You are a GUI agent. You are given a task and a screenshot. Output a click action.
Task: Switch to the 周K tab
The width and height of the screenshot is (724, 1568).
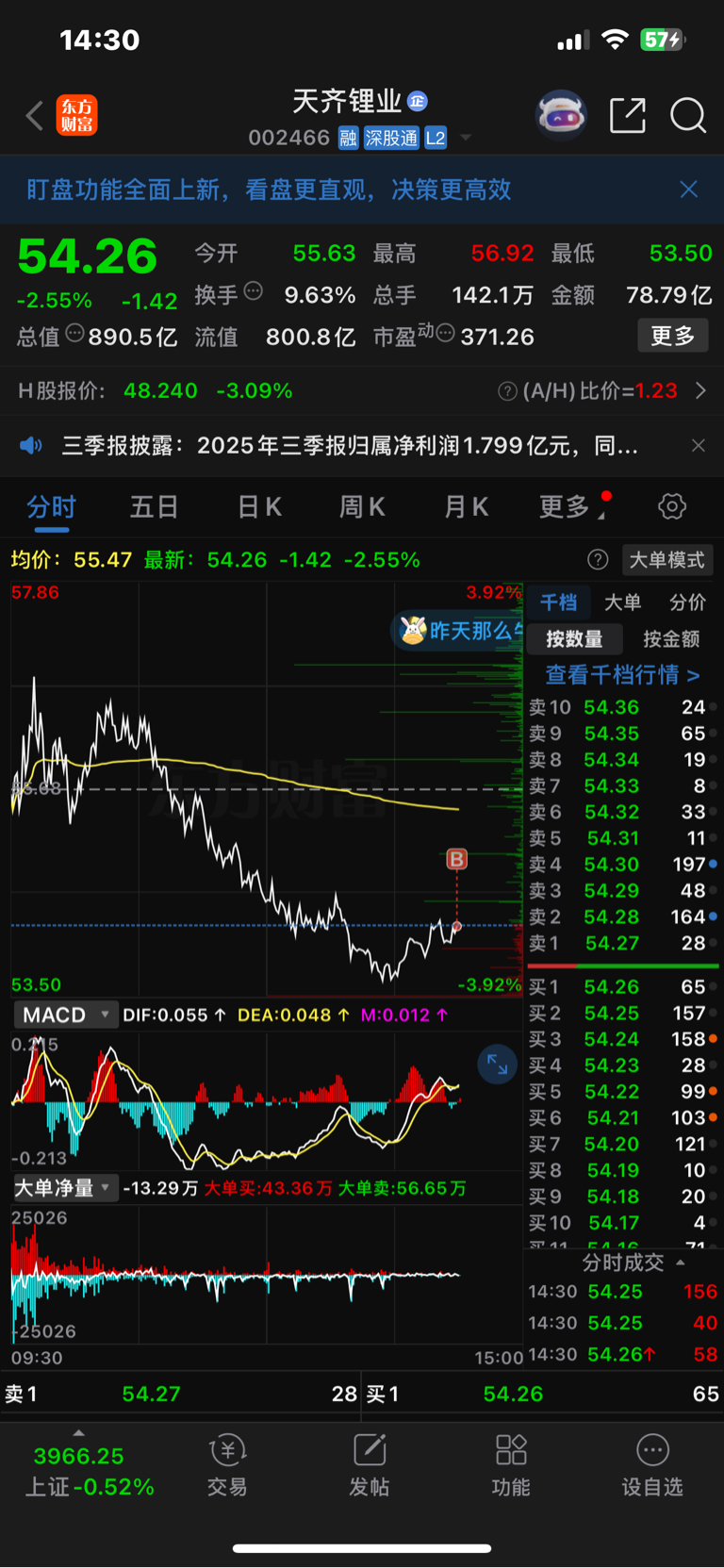coord(362,506)
